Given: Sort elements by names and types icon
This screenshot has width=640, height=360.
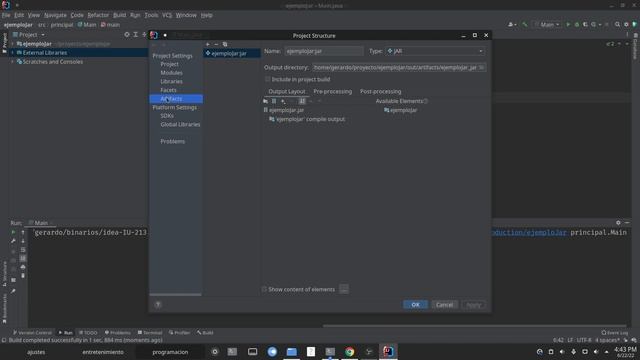Looking at the screenshot, I should pyautogui.click(x=302, y=101).
